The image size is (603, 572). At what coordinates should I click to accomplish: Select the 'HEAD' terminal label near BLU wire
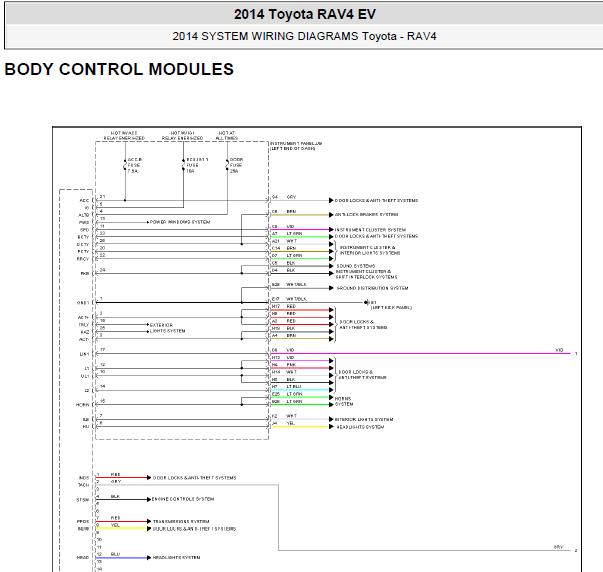[x=83, y=558]
